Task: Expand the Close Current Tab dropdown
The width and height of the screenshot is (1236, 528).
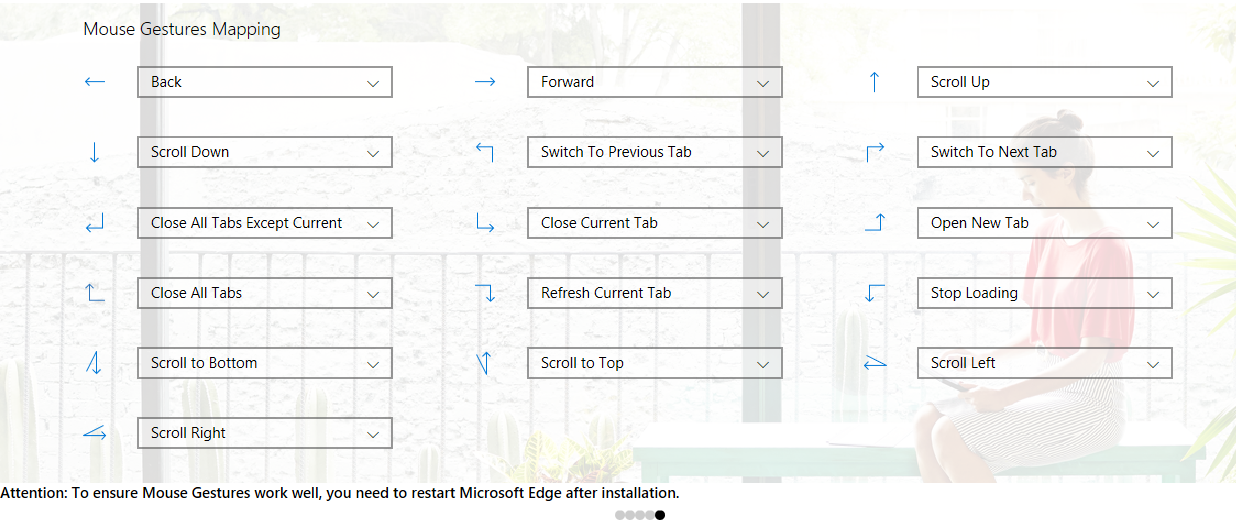Action: (x=654, y=223)
